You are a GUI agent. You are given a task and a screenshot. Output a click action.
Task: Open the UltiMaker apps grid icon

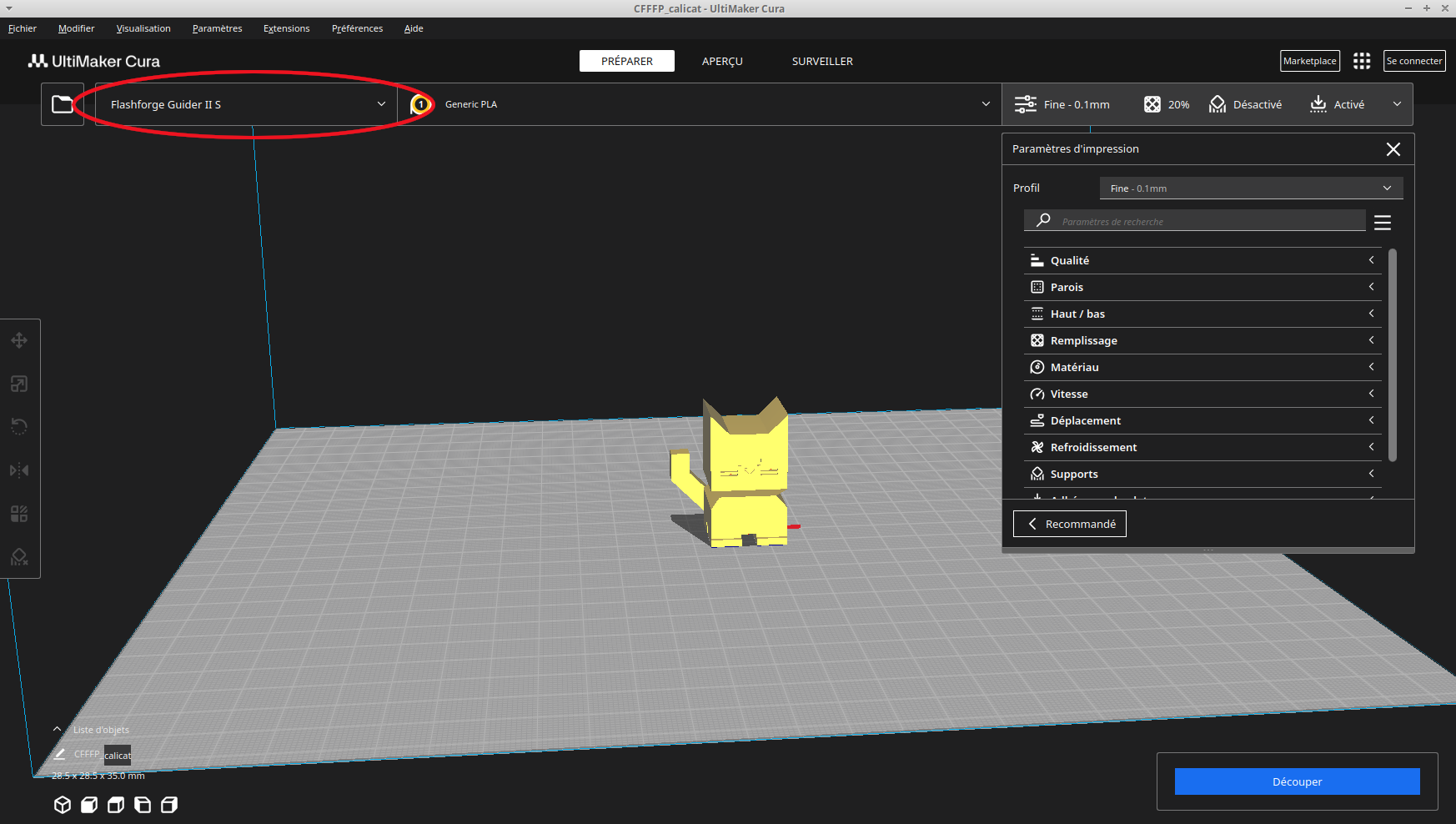(1362, 61)
